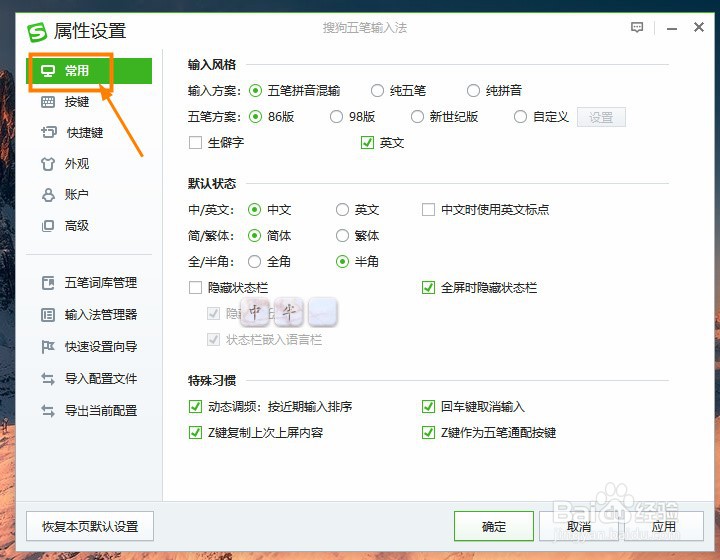The image size is (720, 560).
Task: Click the Sogou S logo icon
Action: (x=37, y=32)
